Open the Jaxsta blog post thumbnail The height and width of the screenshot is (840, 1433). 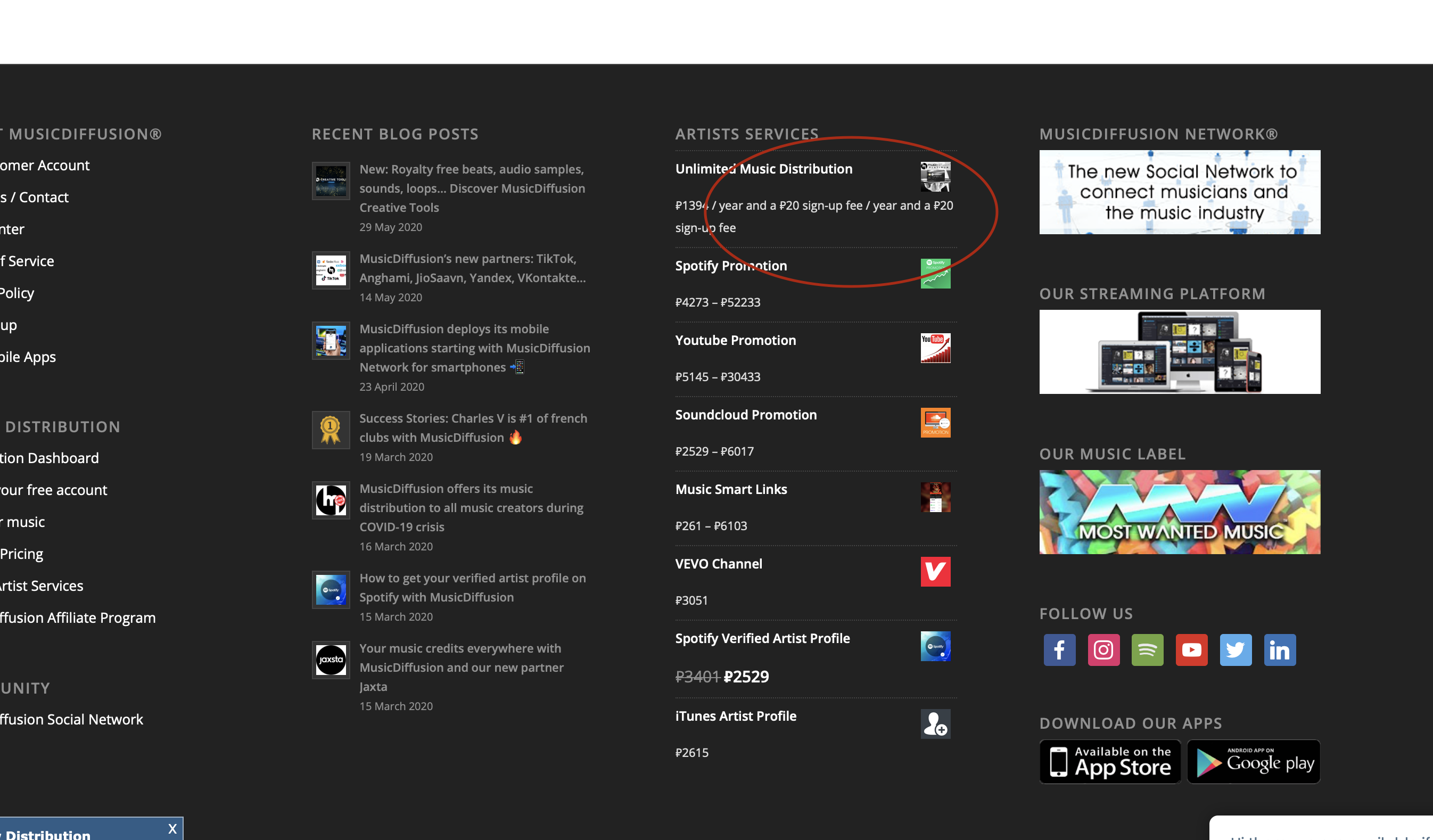[331, 660]
